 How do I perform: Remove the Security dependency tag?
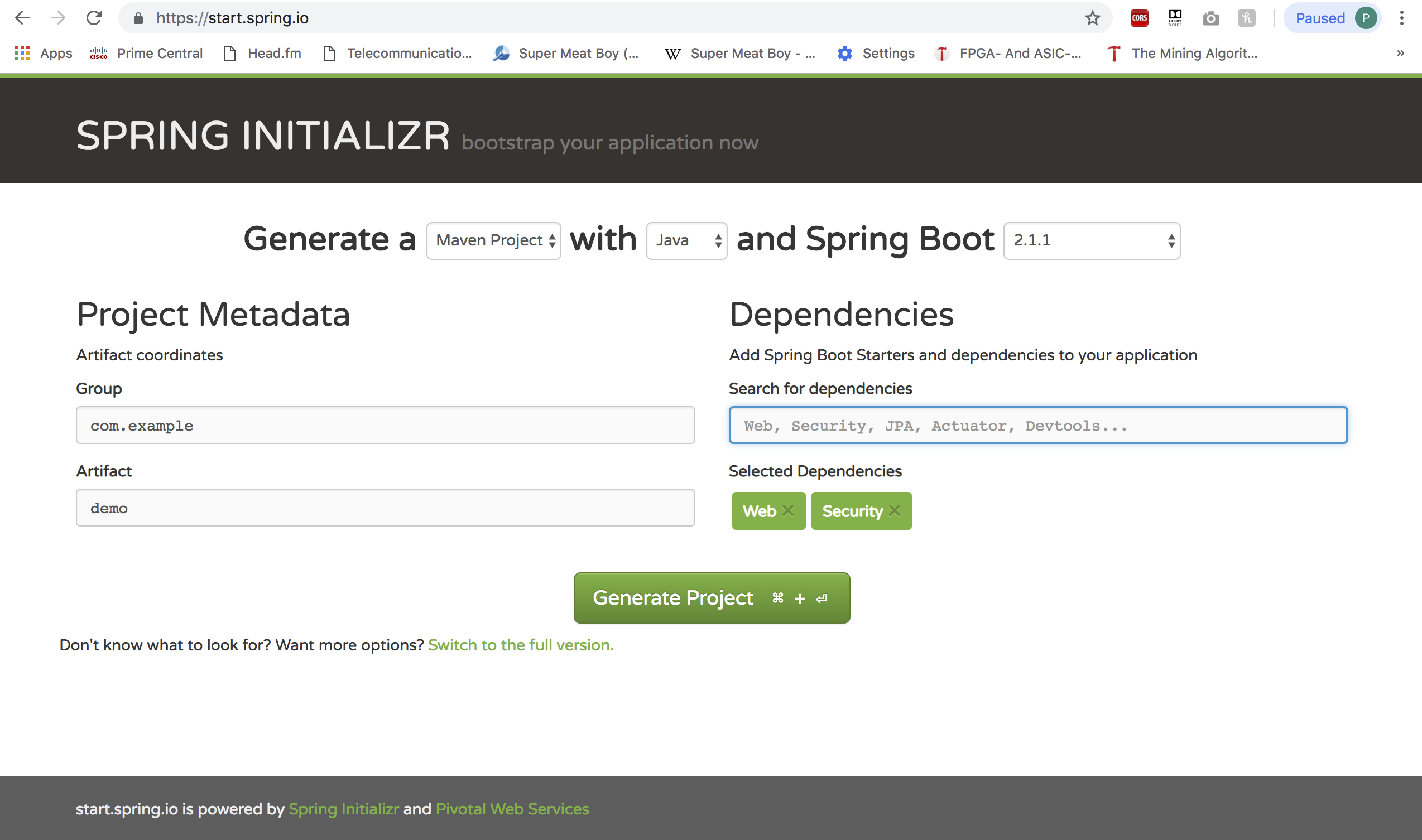point(896,510)
